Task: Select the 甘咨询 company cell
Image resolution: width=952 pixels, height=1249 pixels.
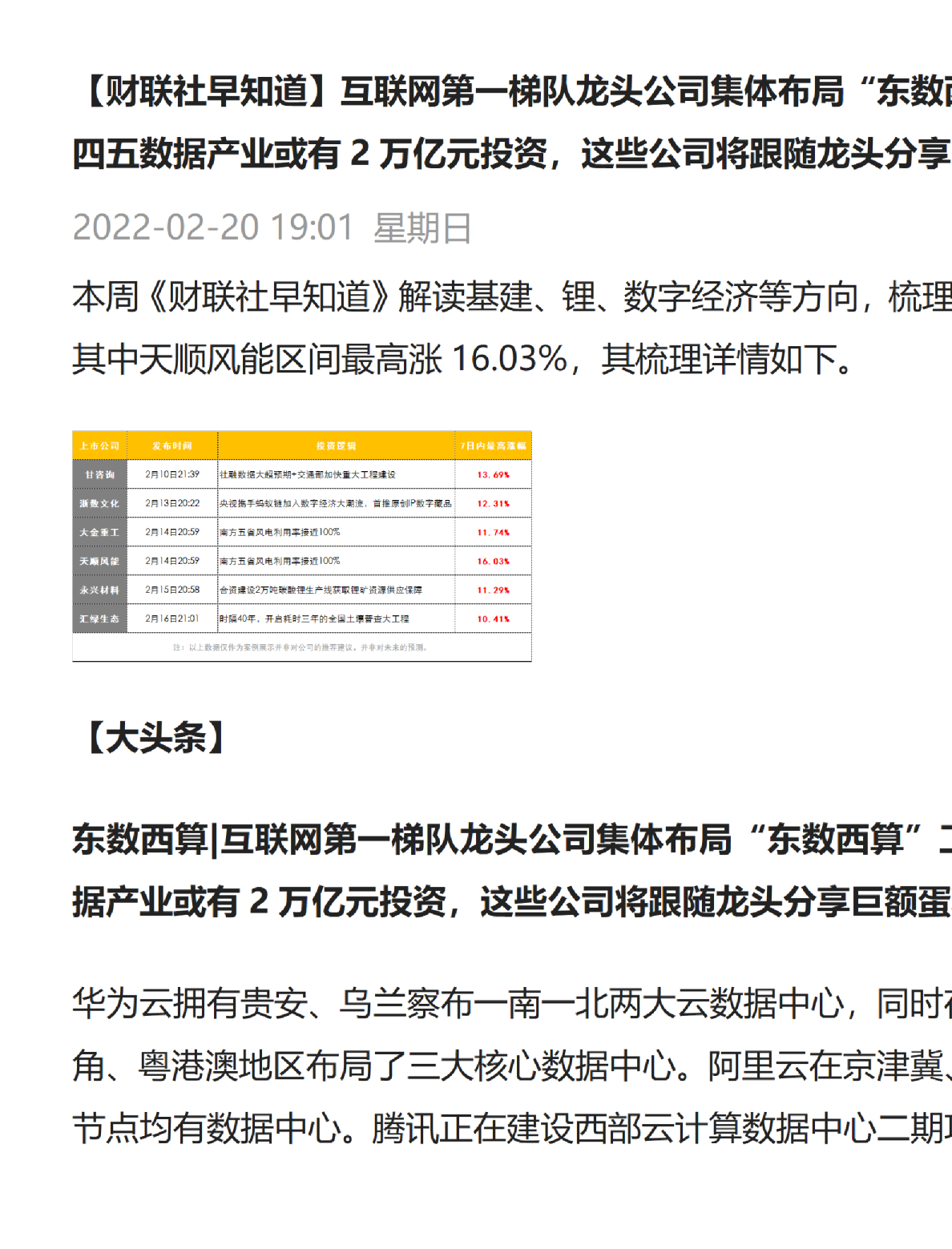Action: [x=99, y=474]
